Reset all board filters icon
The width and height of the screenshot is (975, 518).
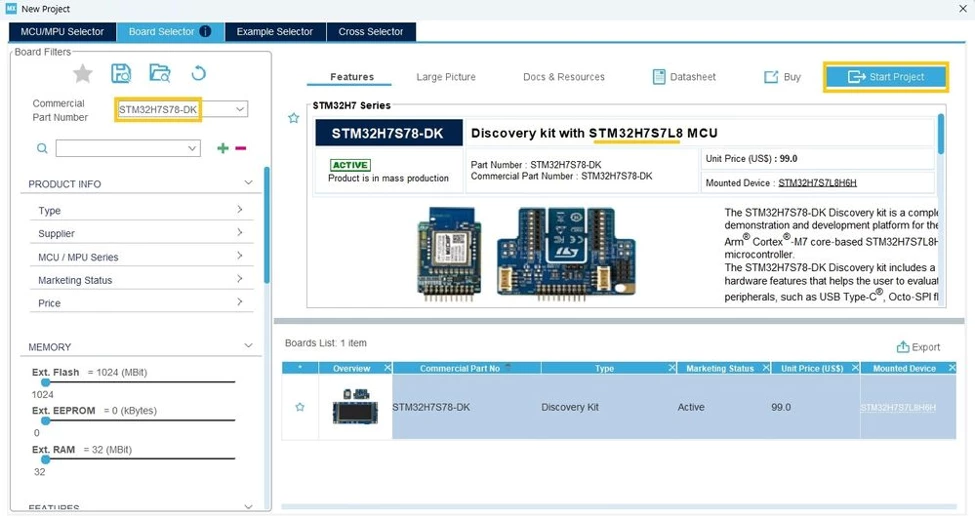click(x=198, y=73)
